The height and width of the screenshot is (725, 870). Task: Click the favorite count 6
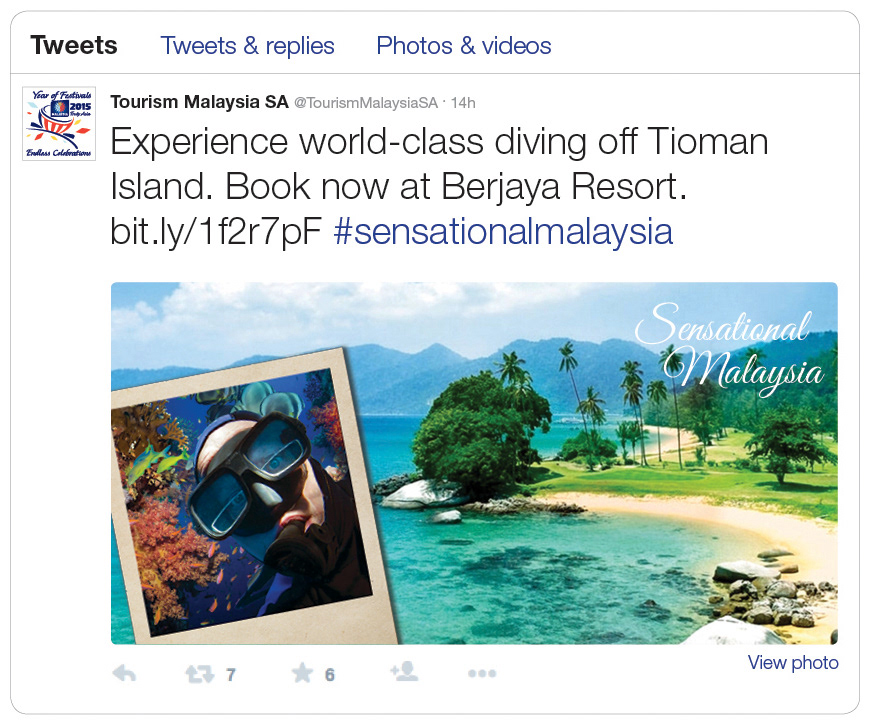(330, 675)
